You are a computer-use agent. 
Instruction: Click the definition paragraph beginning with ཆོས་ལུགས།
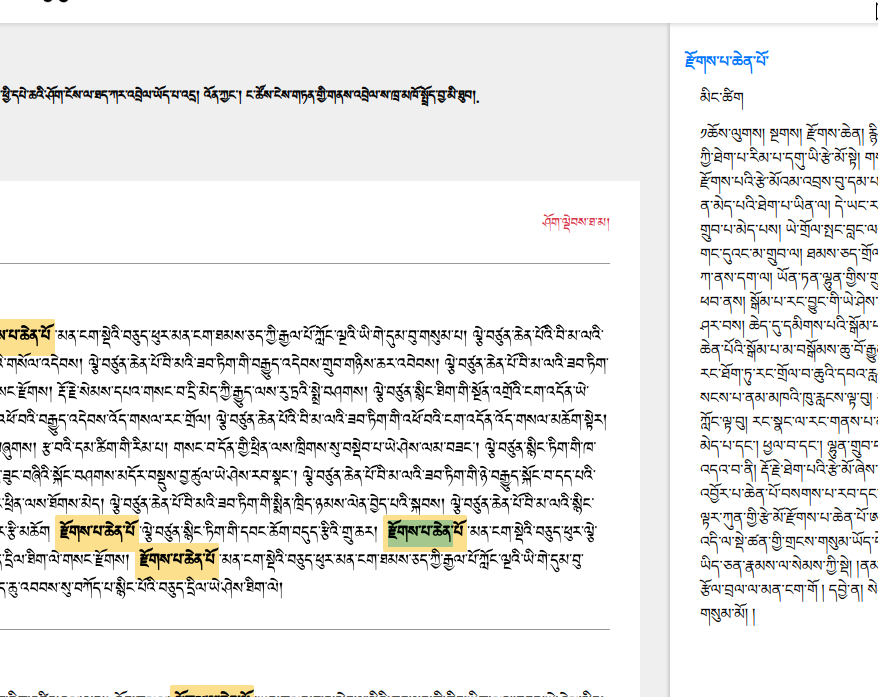[x=789, y=373]
